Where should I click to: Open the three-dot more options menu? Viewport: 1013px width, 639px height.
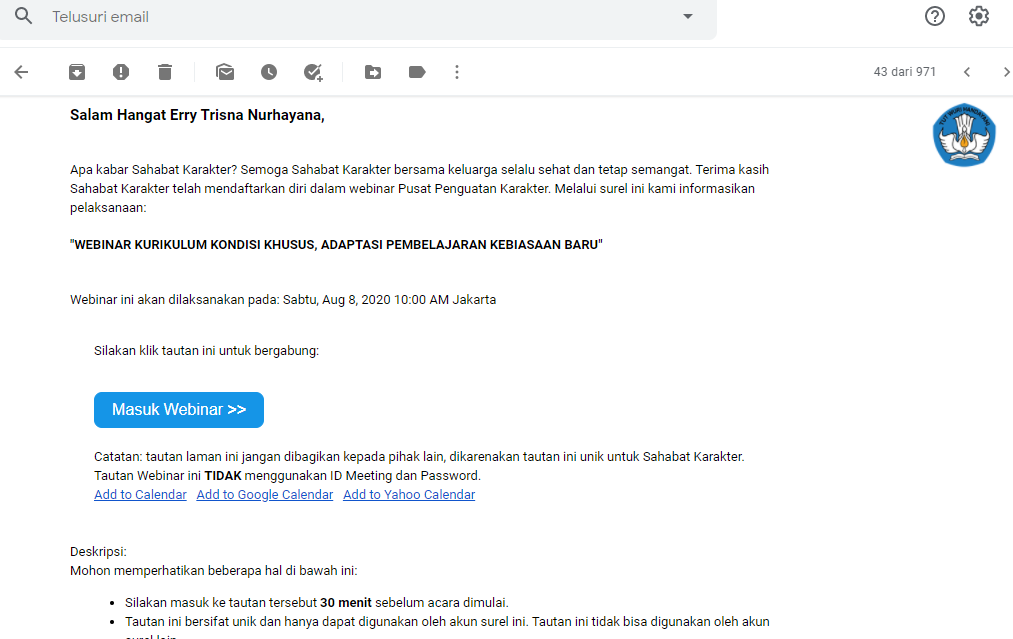coord(457,72)
